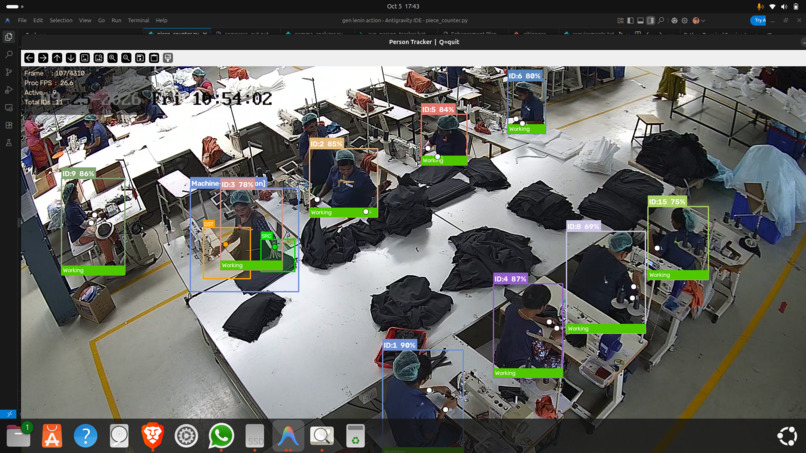
Task: Click the ID:9 86% detection label
Action: tap(79, 174)
